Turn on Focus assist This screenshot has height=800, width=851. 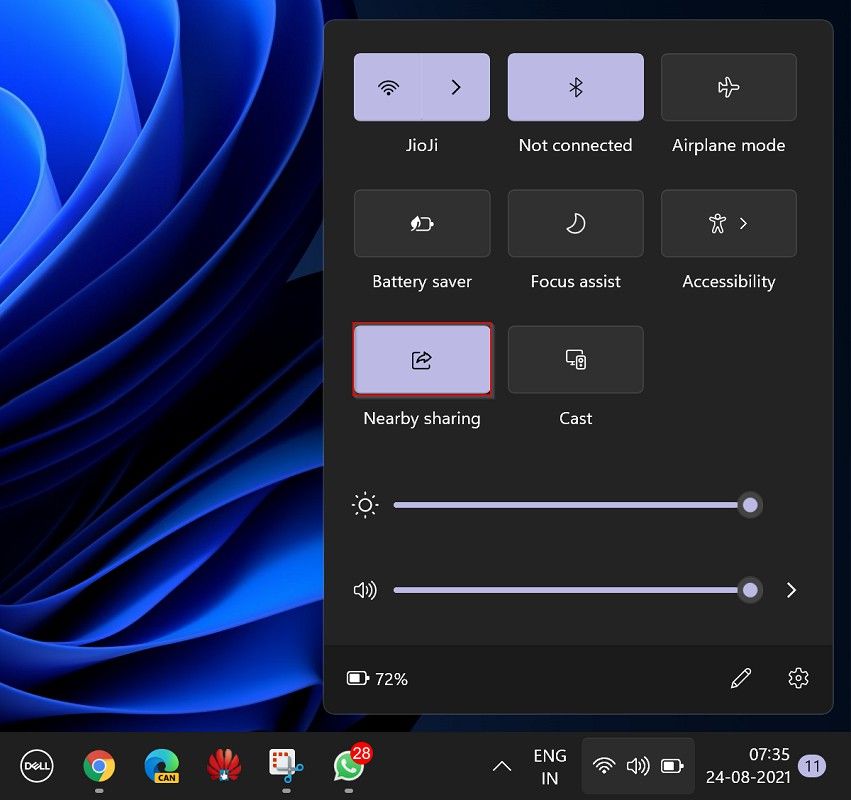click(x=575, y=223)
